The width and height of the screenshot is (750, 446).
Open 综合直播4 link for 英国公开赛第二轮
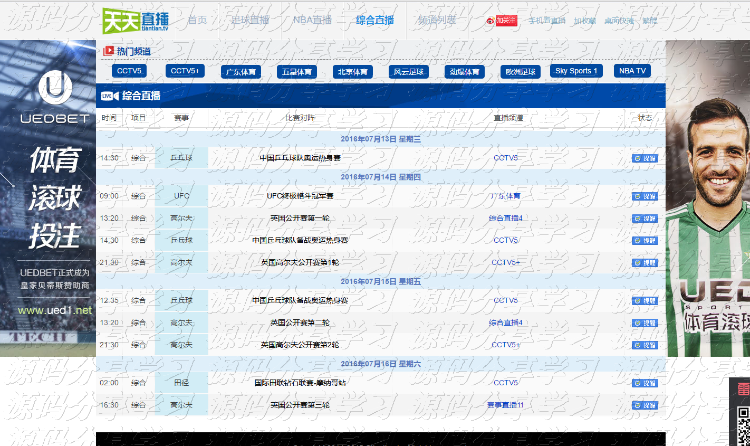[x=506, y=323]
